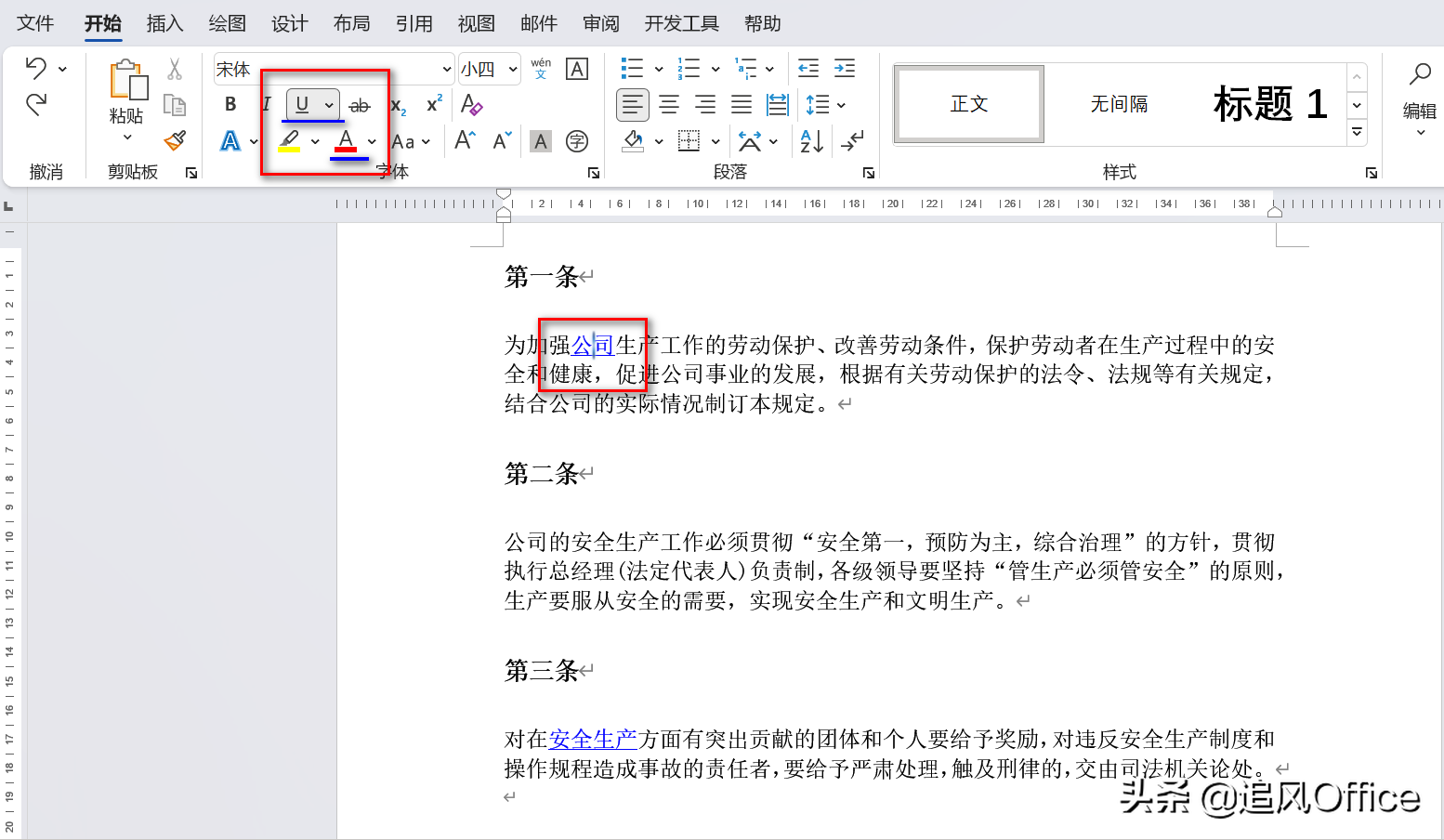The width and height of the screenshot is (1444, 840).
Task: Click the tab stop selector at ruler corner
Action: click(8, 206)
